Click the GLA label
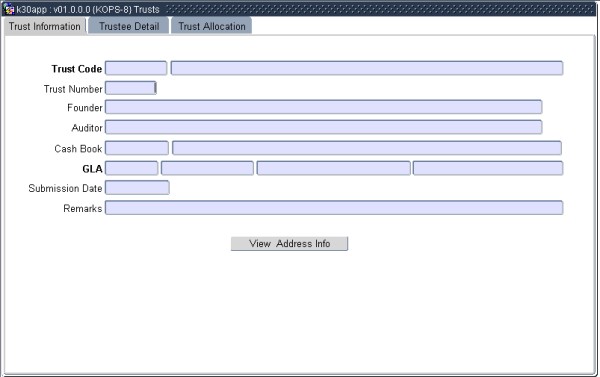600x377 pixels. pos(92,169)
